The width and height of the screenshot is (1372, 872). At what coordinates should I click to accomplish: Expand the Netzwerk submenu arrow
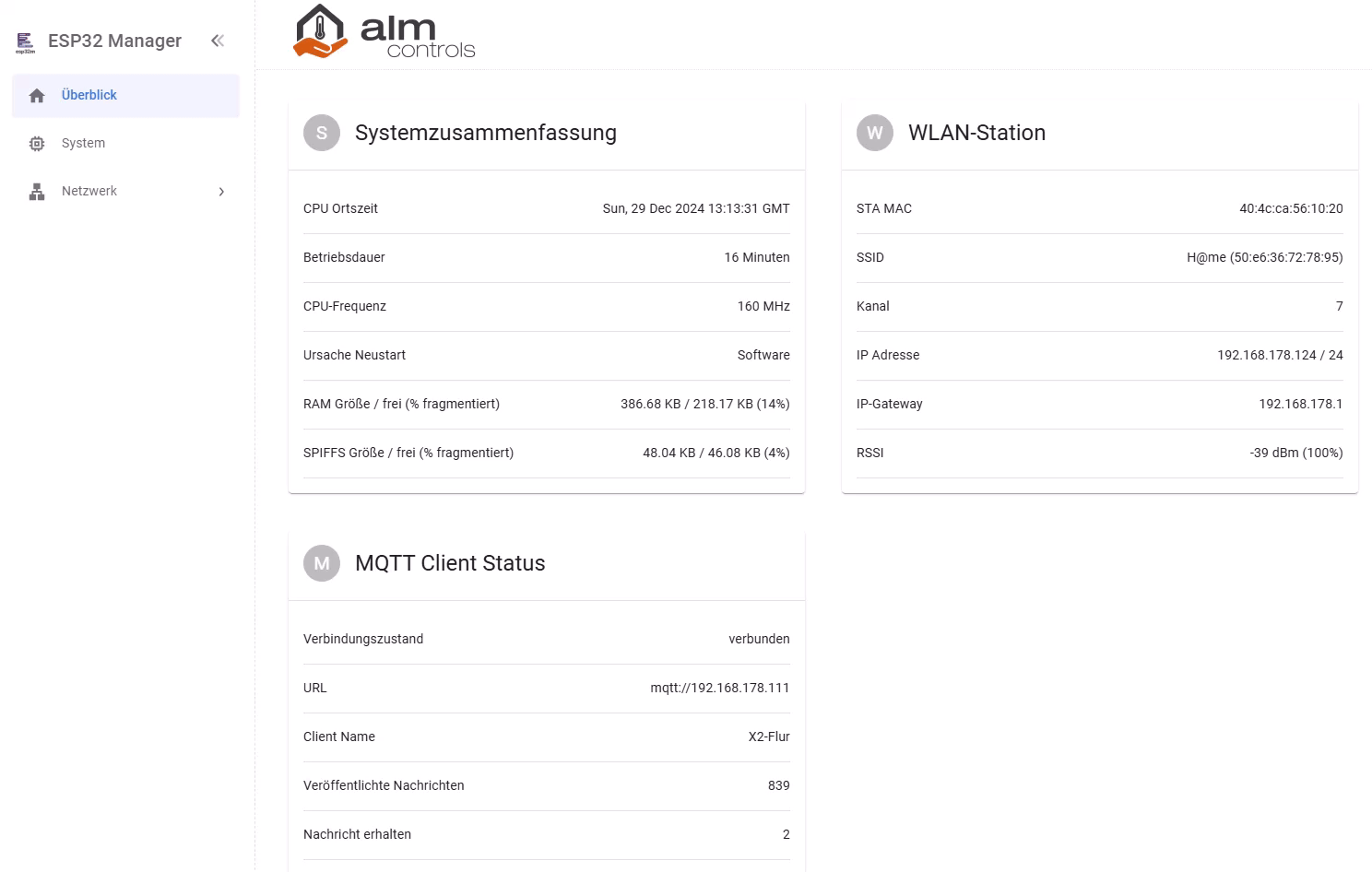point(221,192)
